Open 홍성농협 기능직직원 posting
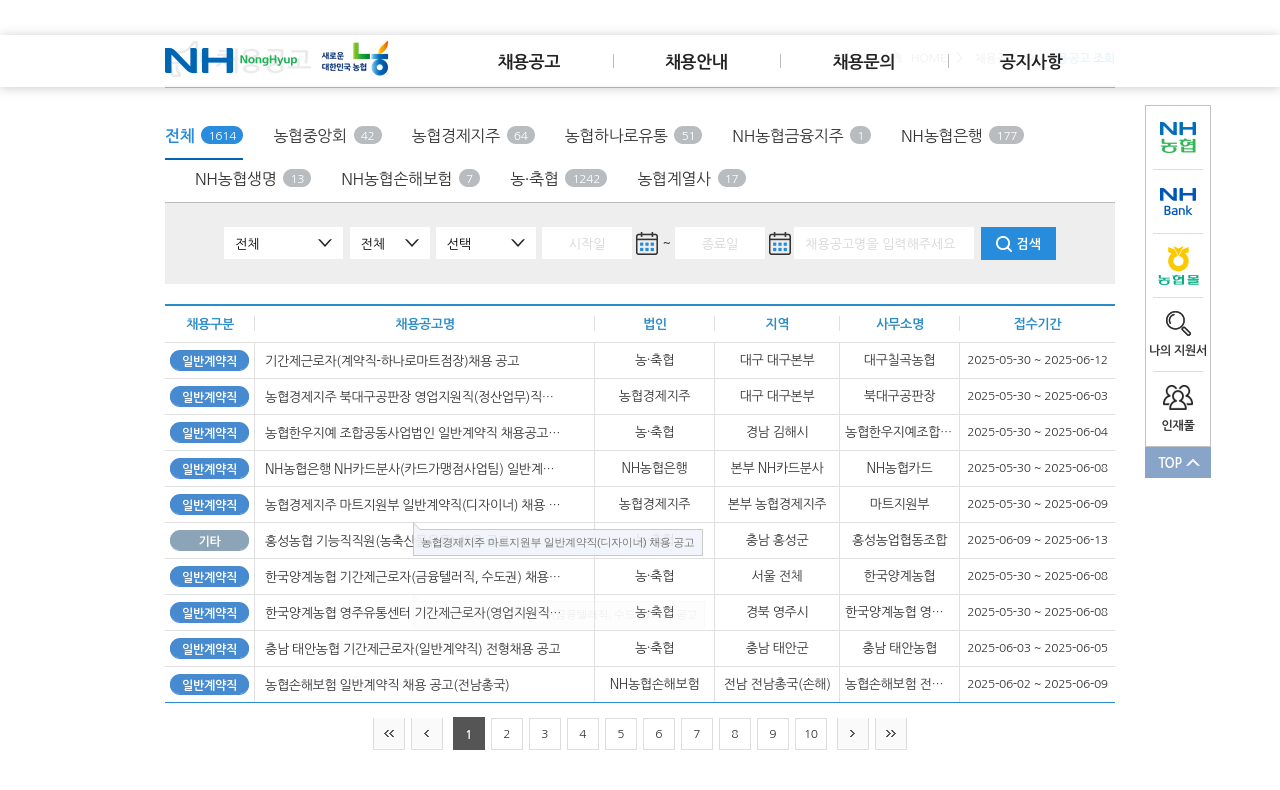This screenshot has width=1280, height=790. [338, 540]
